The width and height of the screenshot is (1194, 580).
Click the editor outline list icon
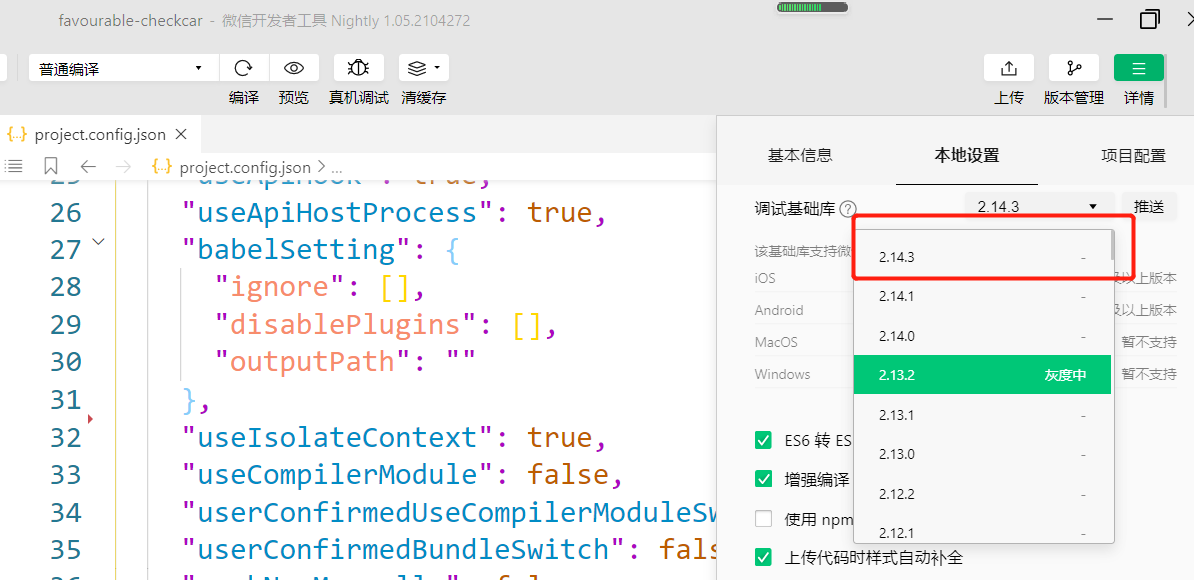[14, 166]
